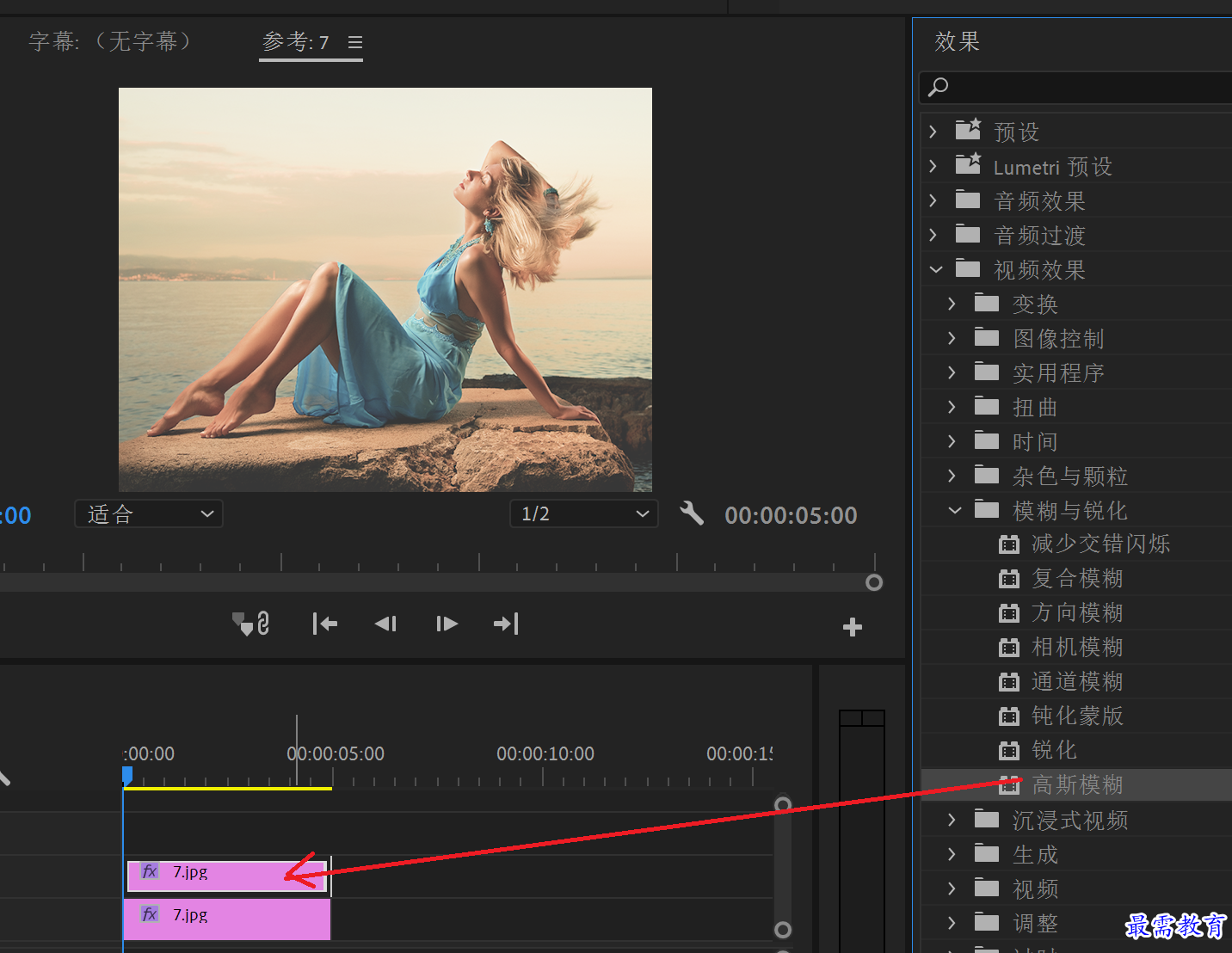The width and height of the screenshot is (1232, 953).
Task: Click the fx badge on upper 7.jpg clip
Action: click(x=150, y=871)
